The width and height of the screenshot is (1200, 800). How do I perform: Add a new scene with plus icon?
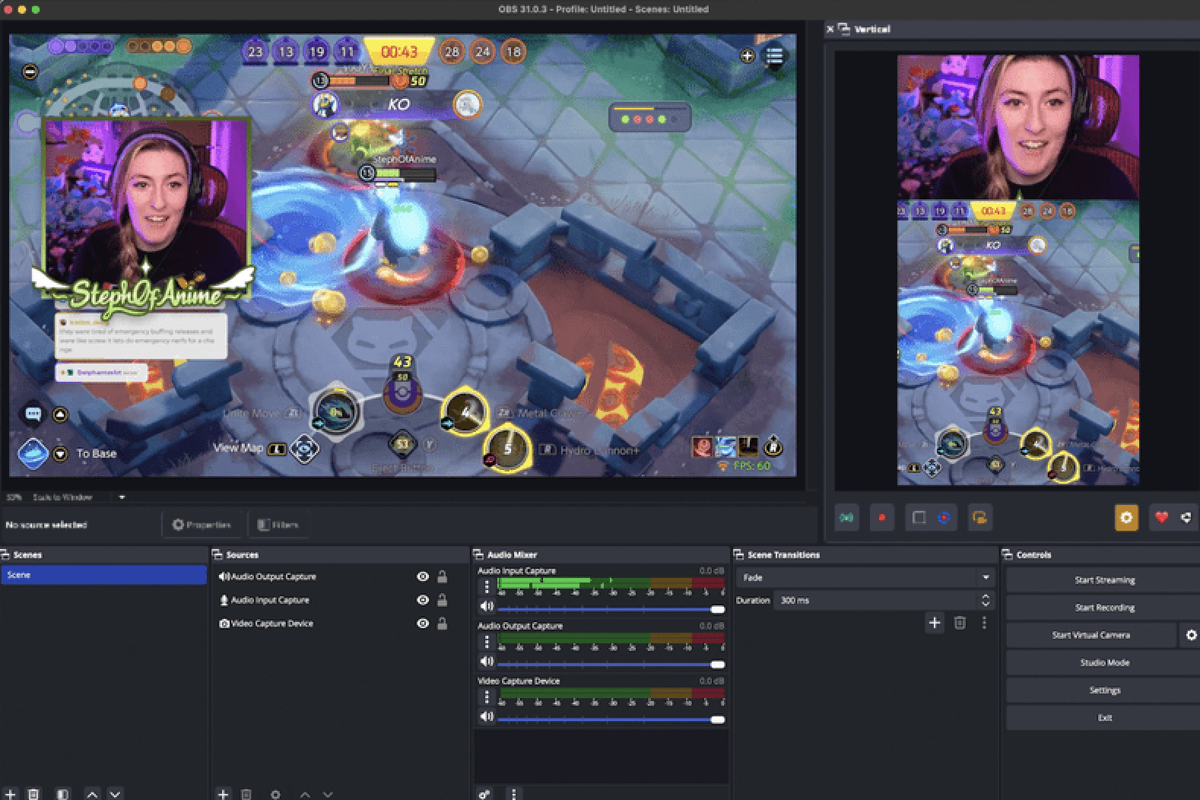click(x=10, y=794)
